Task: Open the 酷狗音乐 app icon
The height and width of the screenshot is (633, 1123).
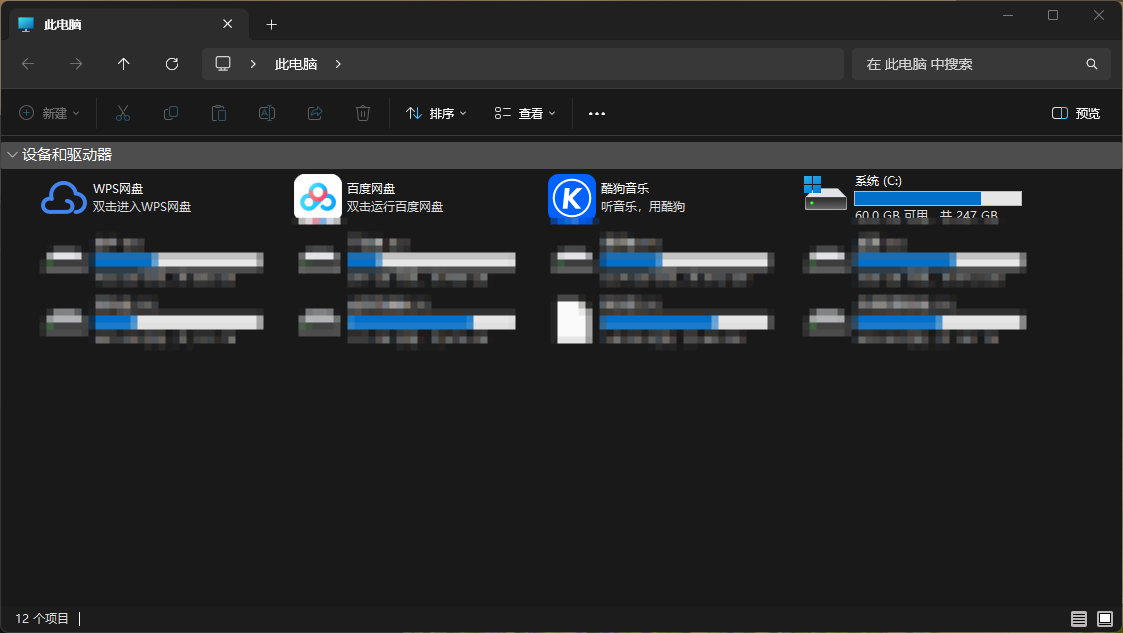Action: click(571, 197)
